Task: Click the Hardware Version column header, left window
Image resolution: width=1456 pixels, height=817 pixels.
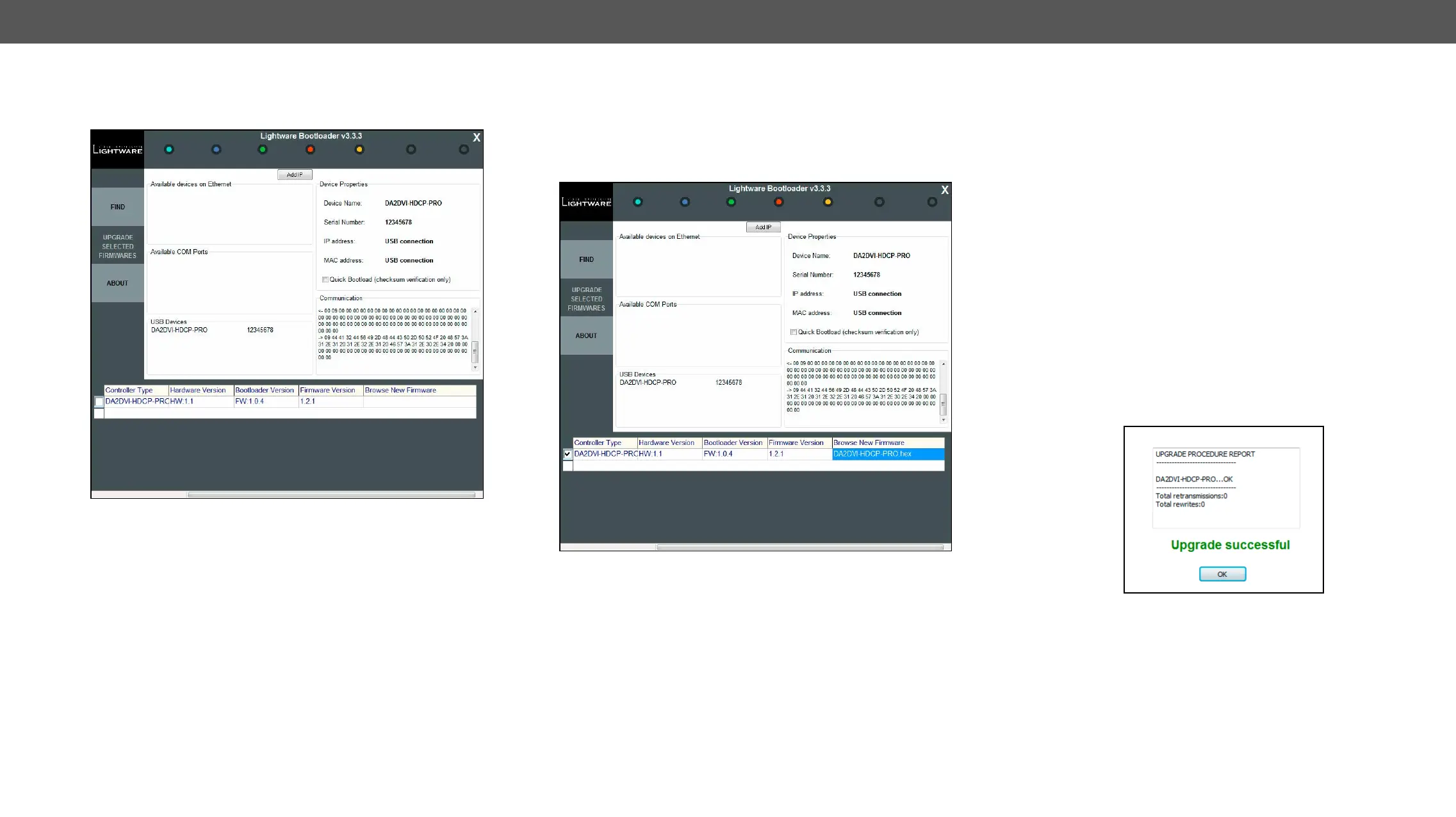Action: tap(201, 391)
